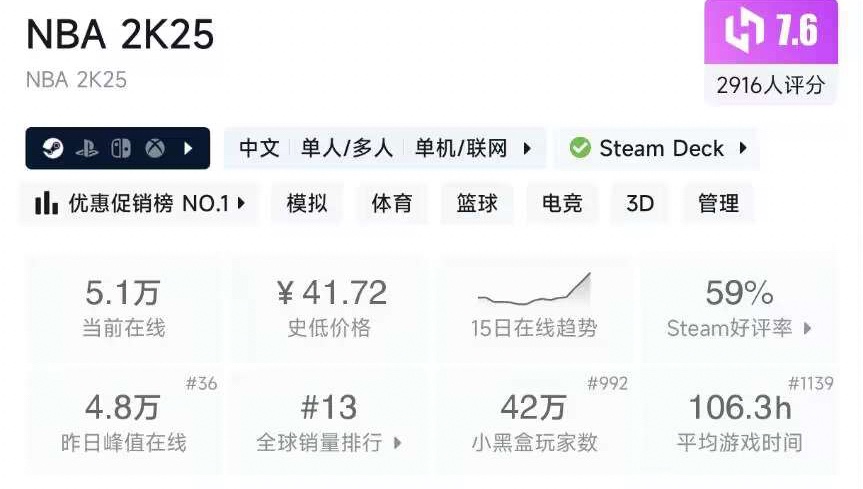The width and height of the screenshot is (863, 489).
Task: Click the Steam platform icon
Action: click(53, 148)
